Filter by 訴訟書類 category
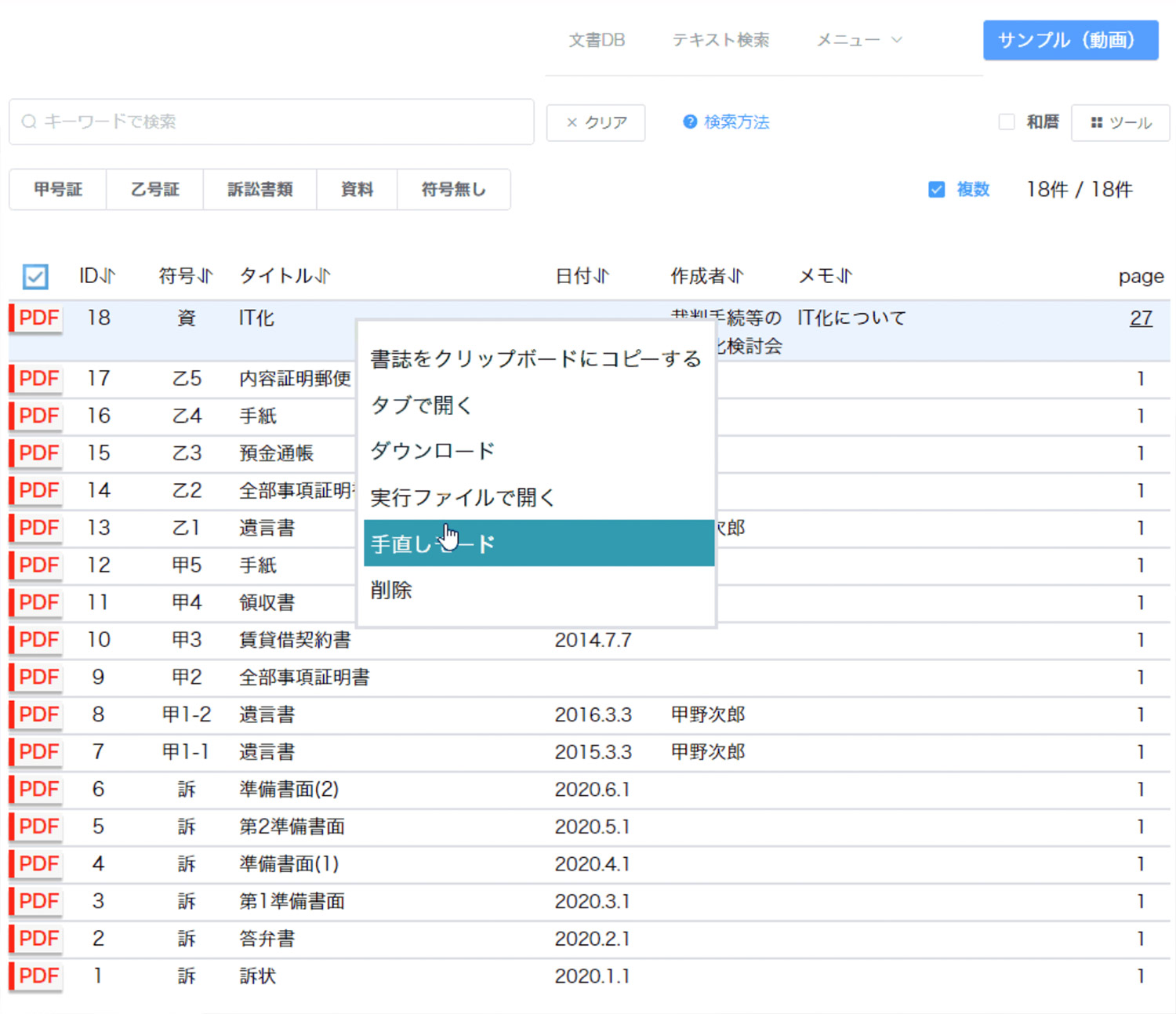The height and width of the screenshot is (1014, 1176). (x=260, y=190)
